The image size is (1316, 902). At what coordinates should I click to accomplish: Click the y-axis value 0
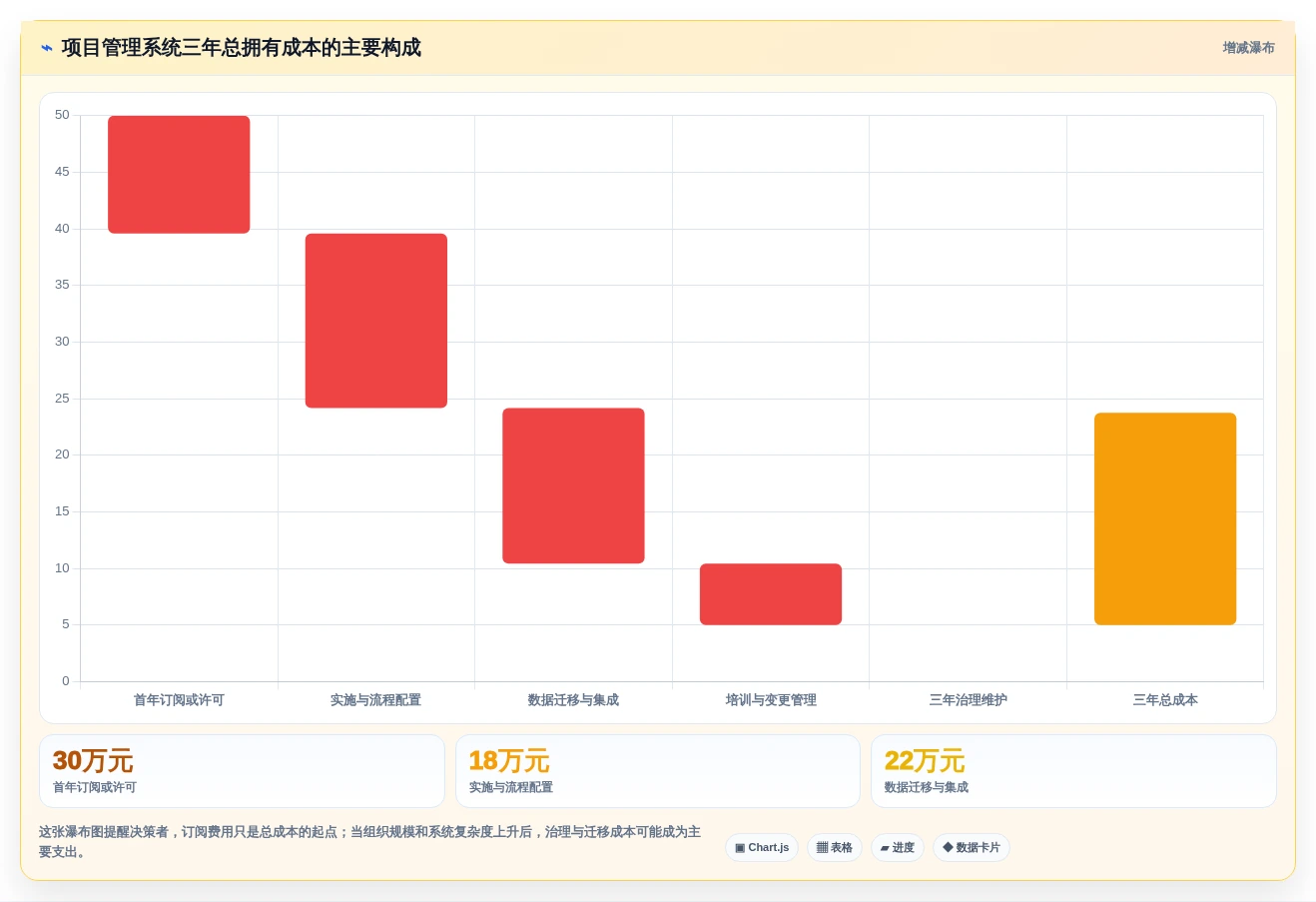click(66, 681)
